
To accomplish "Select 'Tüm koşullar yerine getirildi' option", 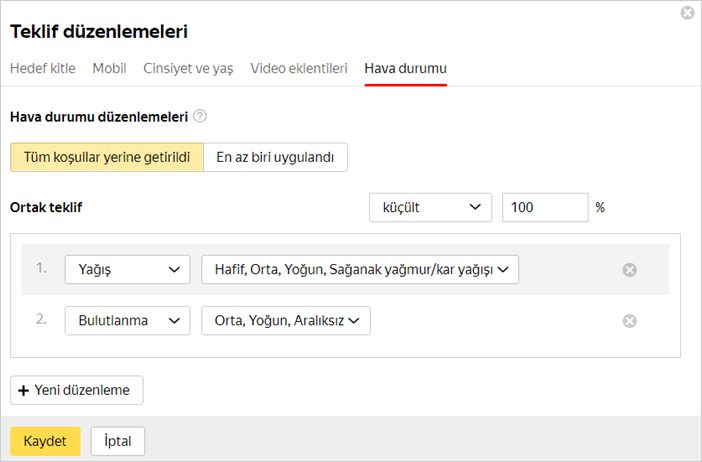I will click(x=107, y=158).
